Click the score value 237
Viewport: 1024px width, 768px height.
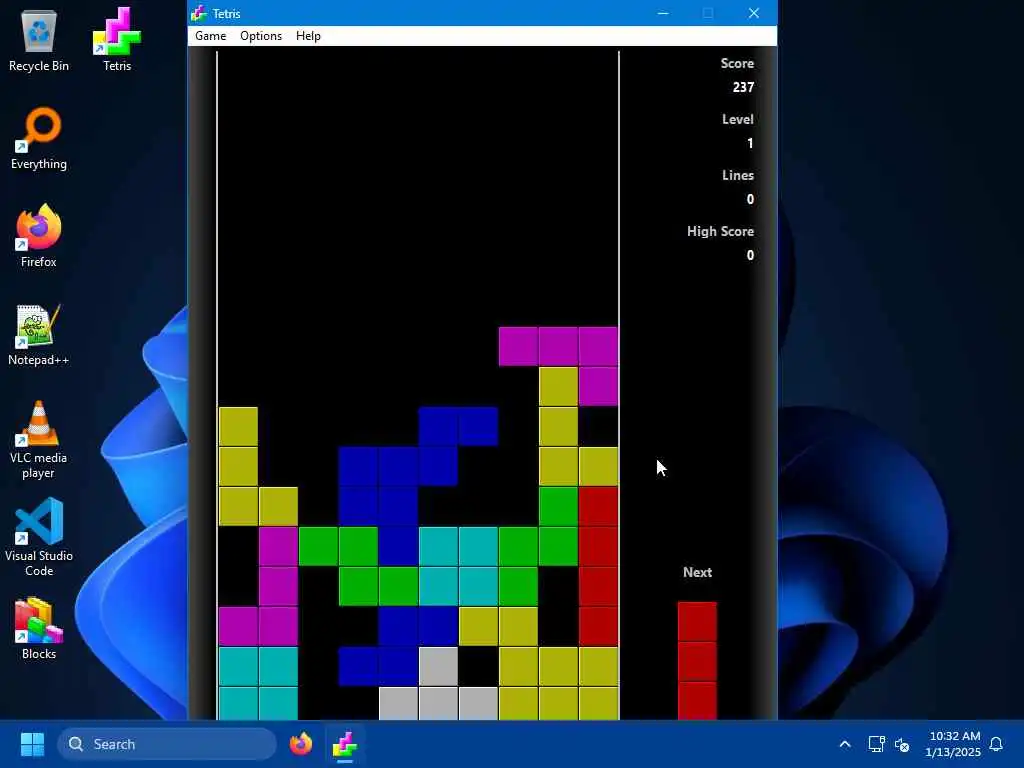coord(743,87)
